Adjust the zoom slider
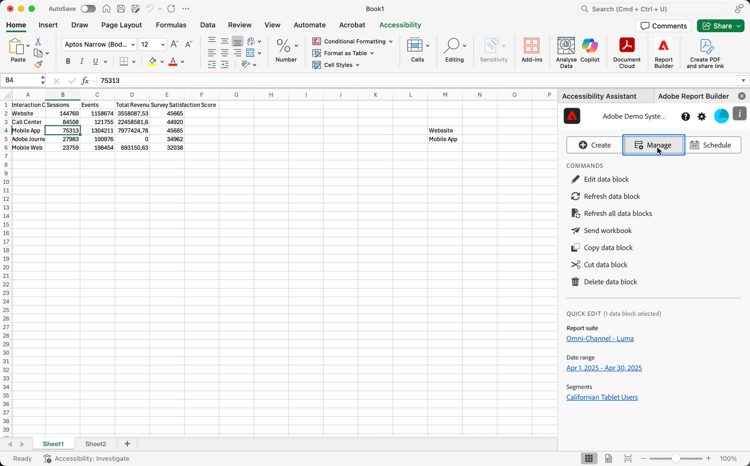 (675, 458)
